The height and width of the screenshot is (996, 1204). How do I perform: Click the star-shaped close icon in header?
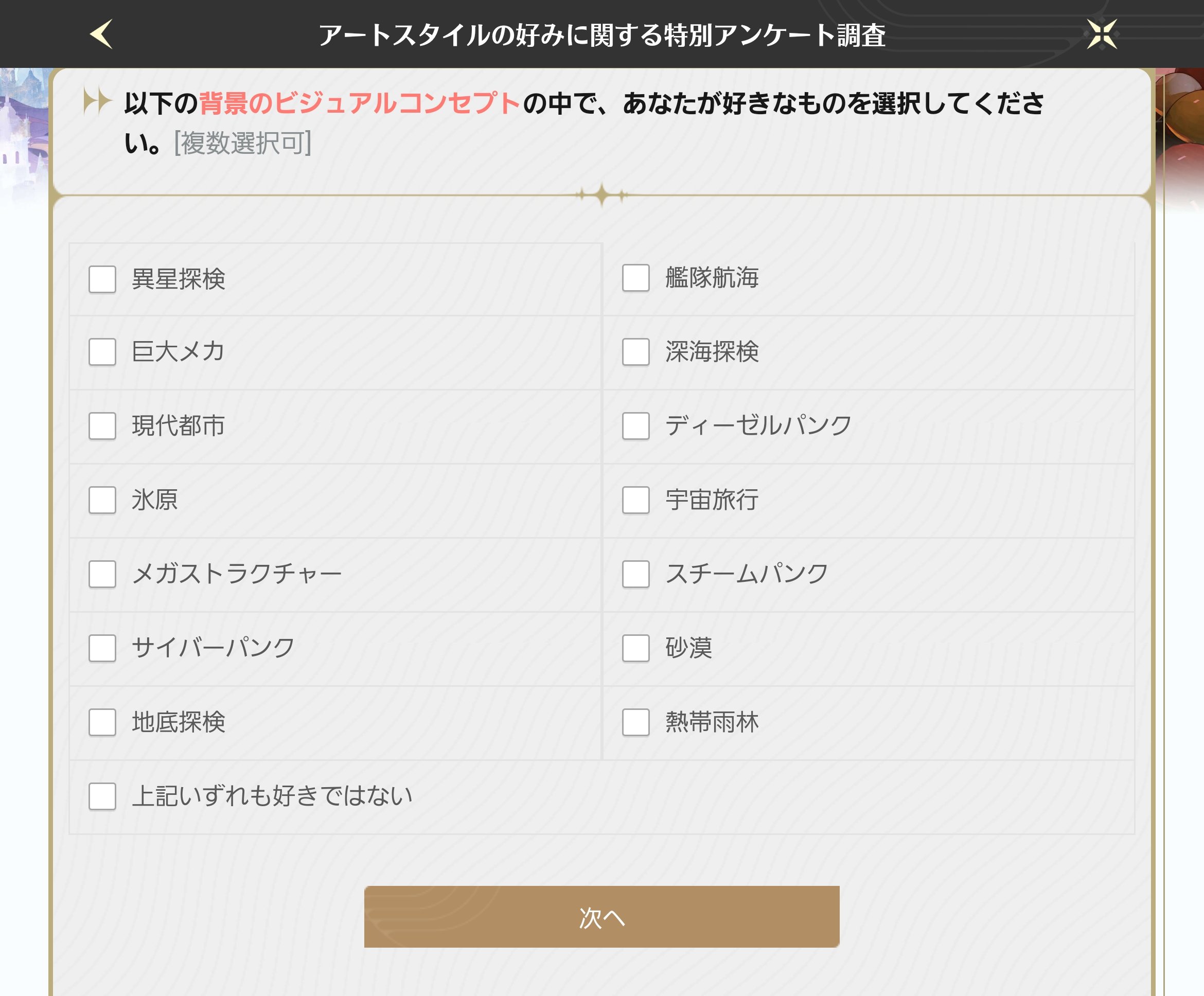point(1102,34)
